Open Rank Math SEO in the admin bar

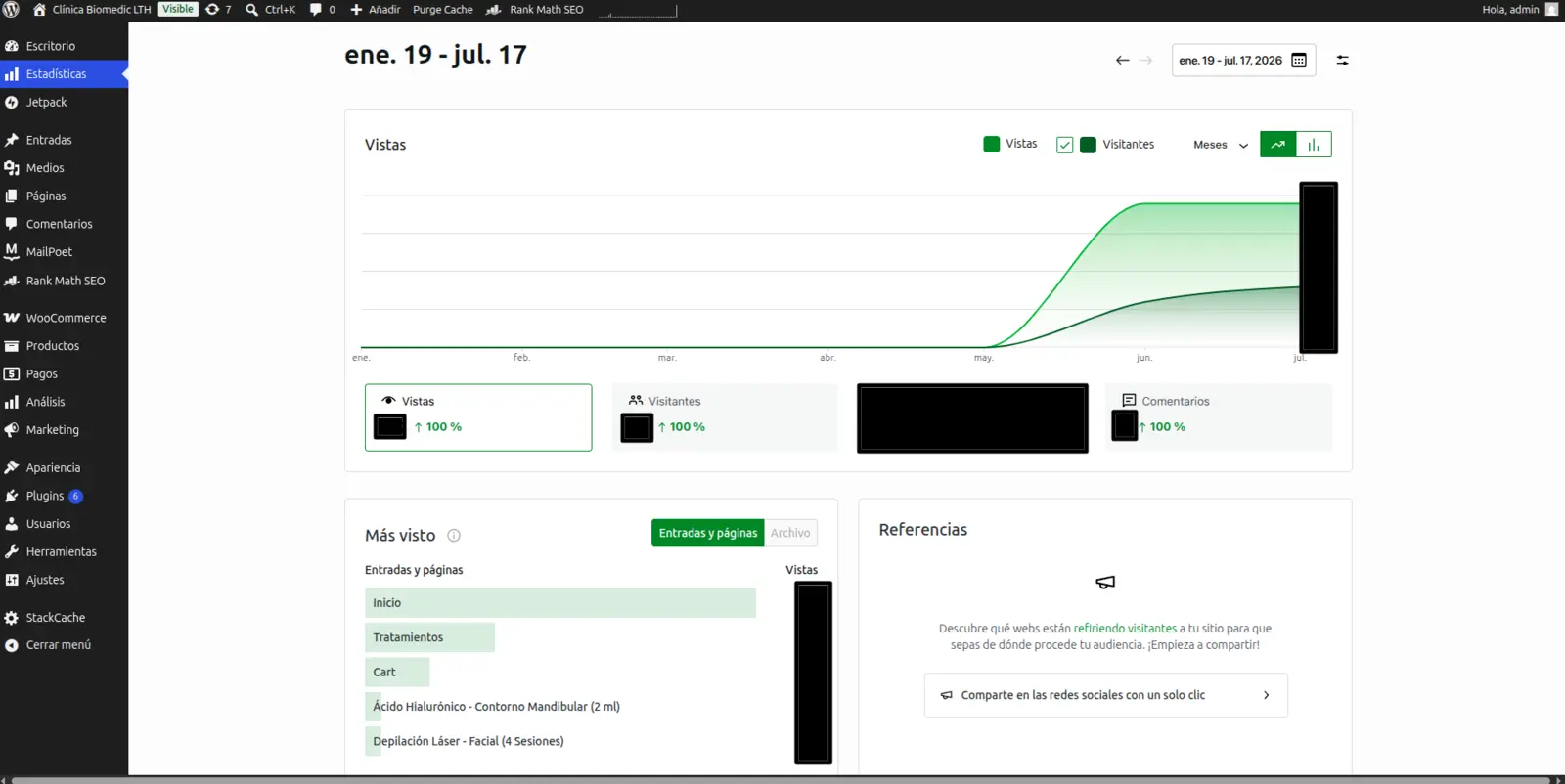pos(535,10)
